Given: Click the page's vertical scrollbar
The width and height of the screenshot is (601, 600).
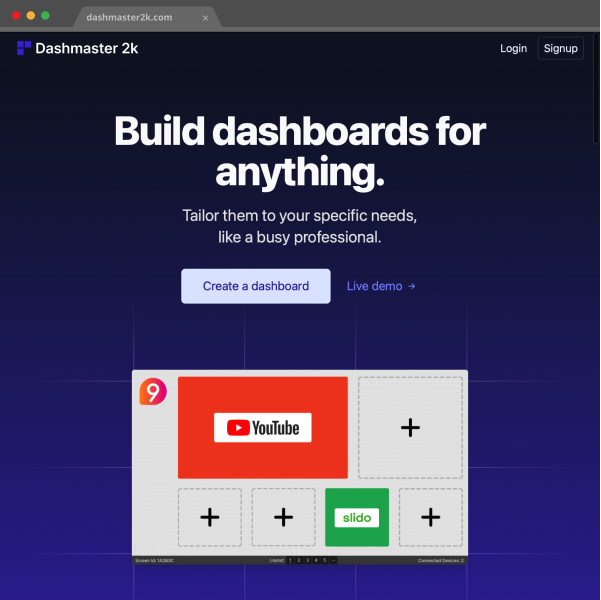Looking at the screenshot, I should click(596, 88).
